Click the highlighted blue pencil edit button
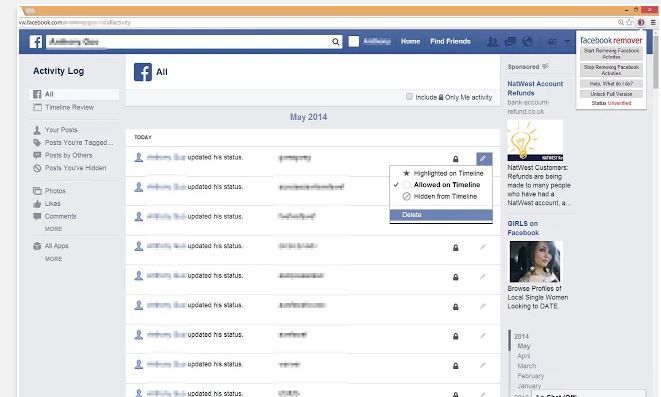Viewport: 661px width, 397px height. point(484,158)
